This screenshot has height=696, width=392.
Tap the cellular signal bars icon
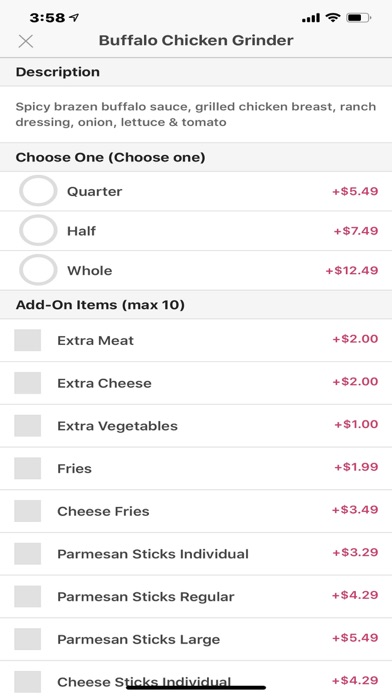point(311,18)
